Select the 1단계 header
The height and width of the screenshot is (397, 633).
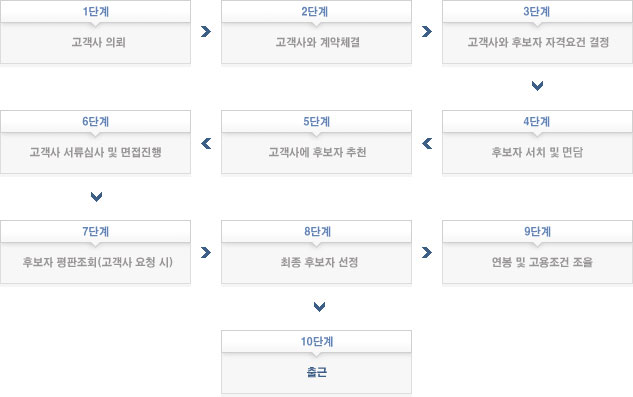[96, 11]
